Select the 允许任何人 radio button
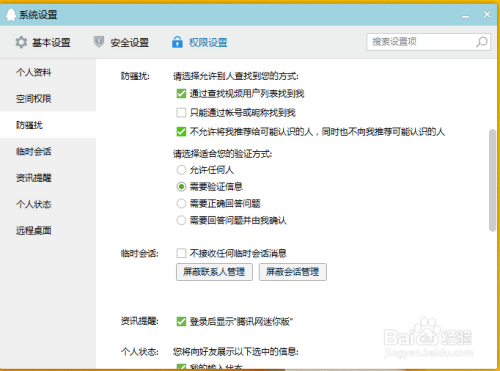Screen dimensions: 500x371 coord(181,170)
